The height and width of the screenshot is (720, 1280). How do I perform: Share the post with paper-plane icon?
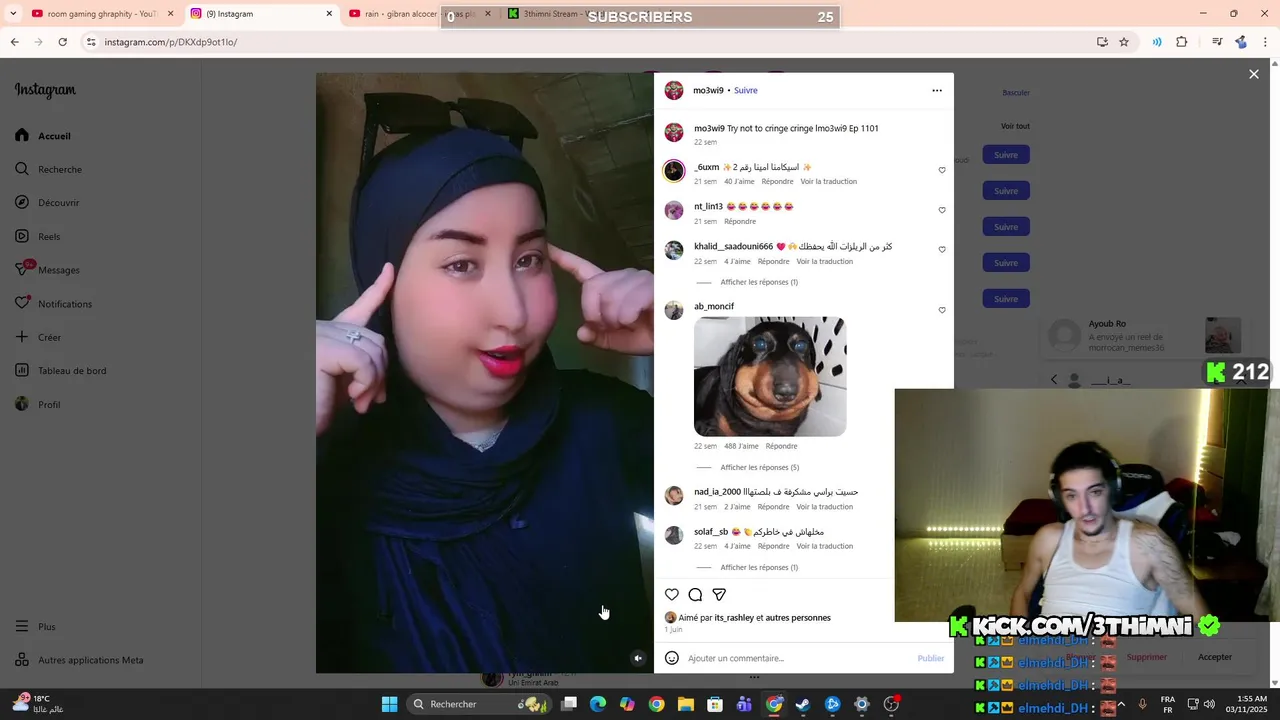click(x=719, y=595)
